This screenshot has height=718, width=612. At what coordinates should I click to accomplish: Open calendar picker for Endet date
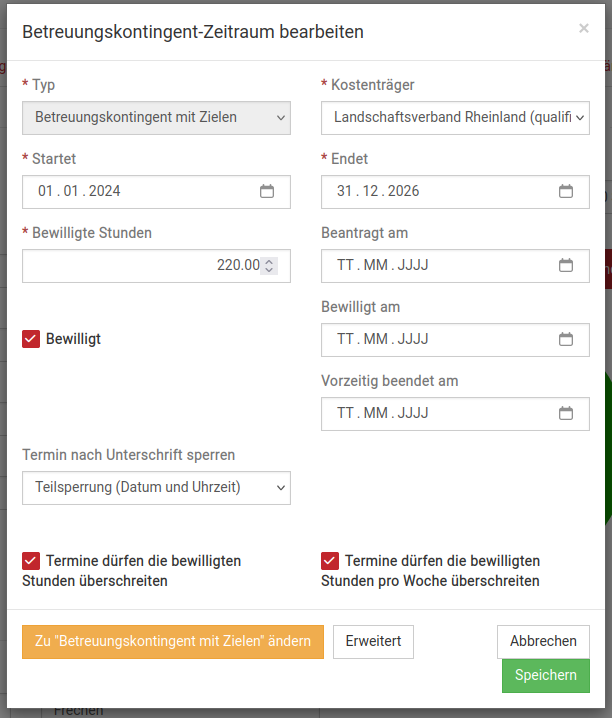pyautogui.click(x=566, y=191)
